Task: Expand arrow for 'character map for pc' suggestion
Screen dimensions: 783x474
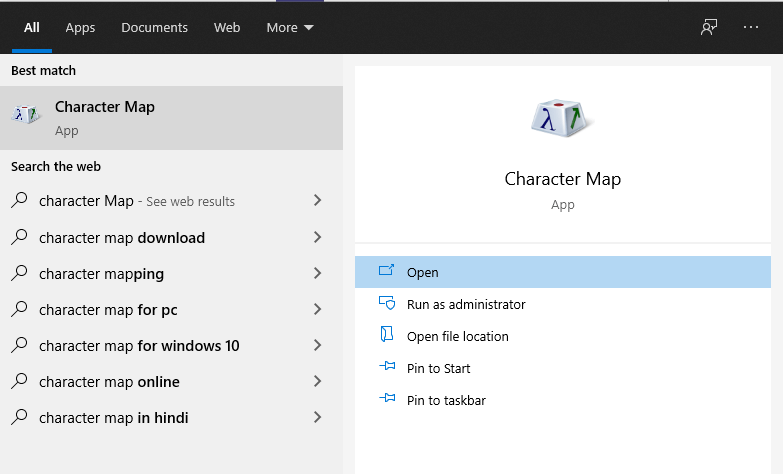Action: [x=317, y=309]
